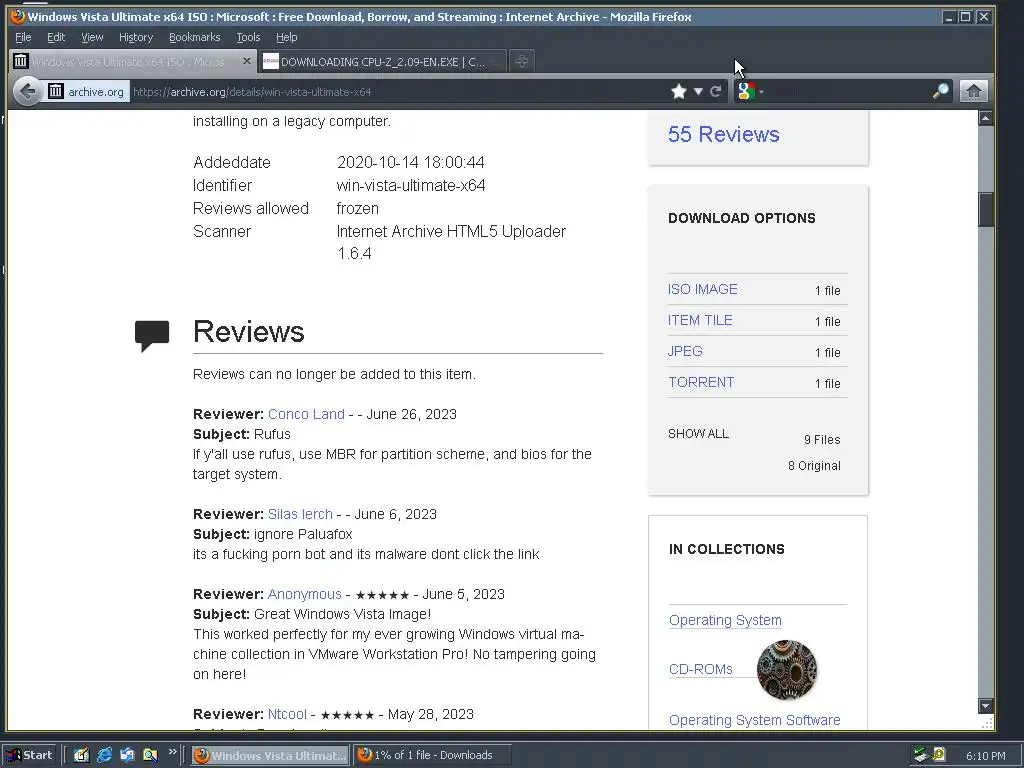Open the File menu
The height and width of the screenshot is (768, 1024).
coord(23,37)
